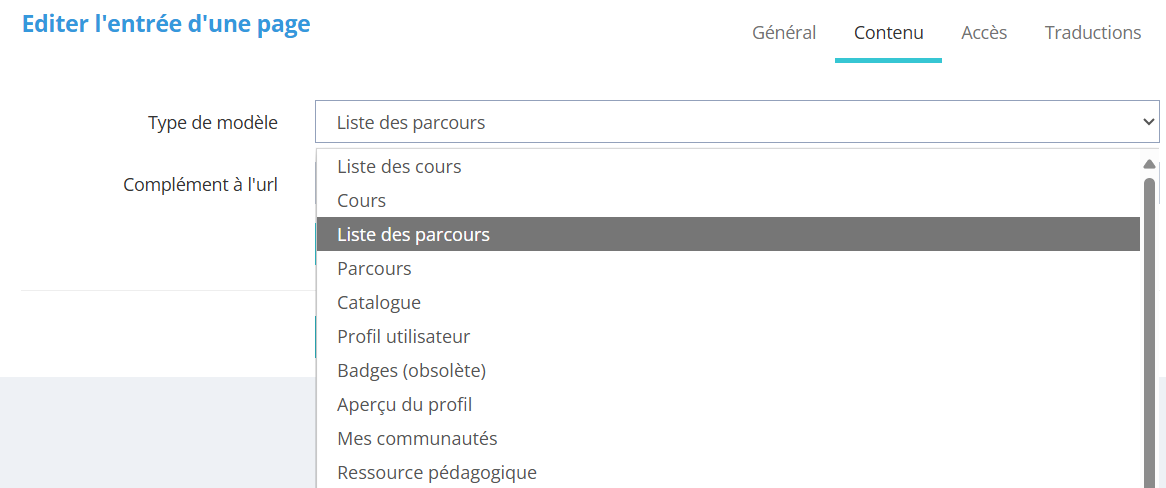Select the "Profil utilisateur" option
This screenshot has height=488, width=1166.
pos(403,337)
